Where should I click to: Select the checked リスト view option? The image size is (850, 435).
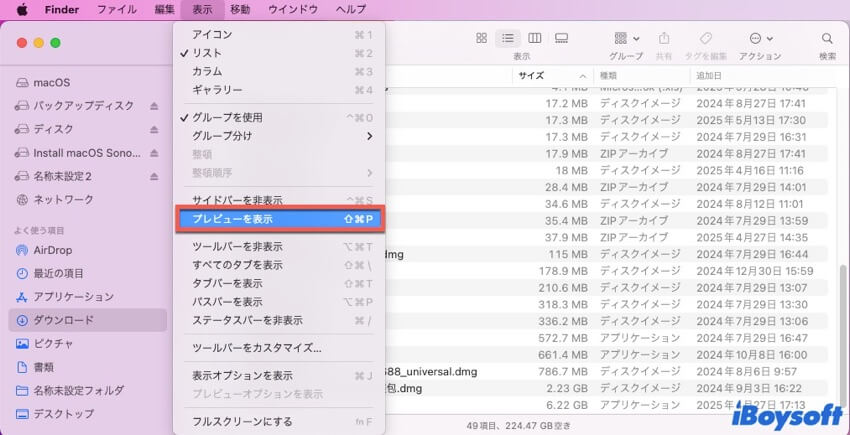207,53
